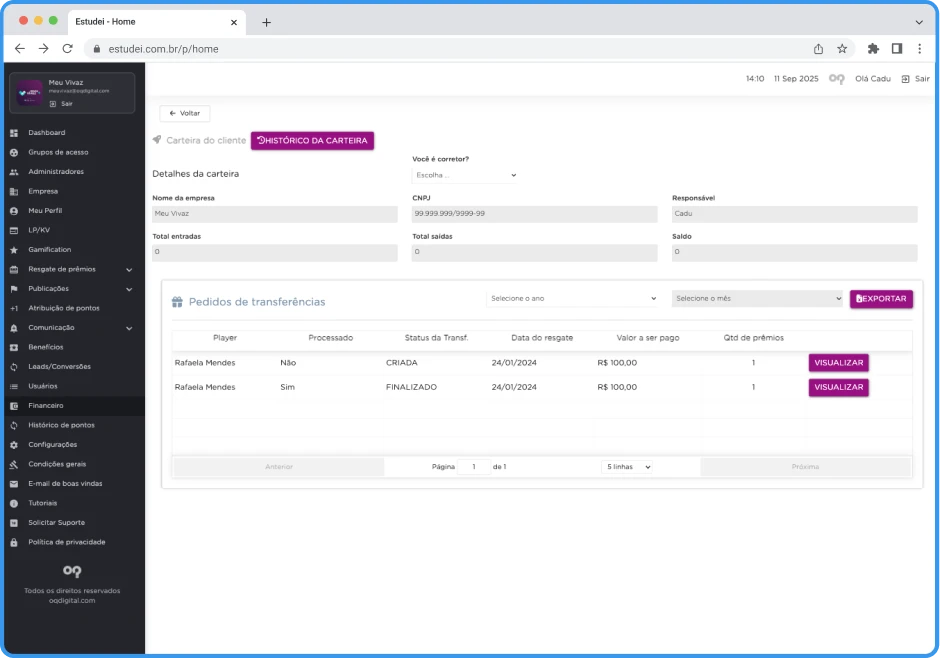Open the 'Selecione o mês' dropdown

[x=757, y=298]
